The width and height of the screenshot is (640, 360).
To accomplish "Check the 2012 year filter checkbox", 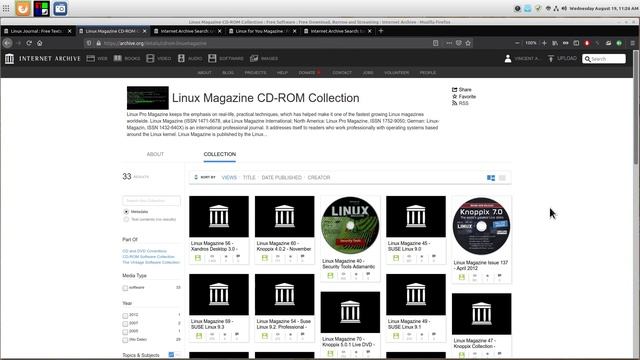I will click(x=125, y=316).
